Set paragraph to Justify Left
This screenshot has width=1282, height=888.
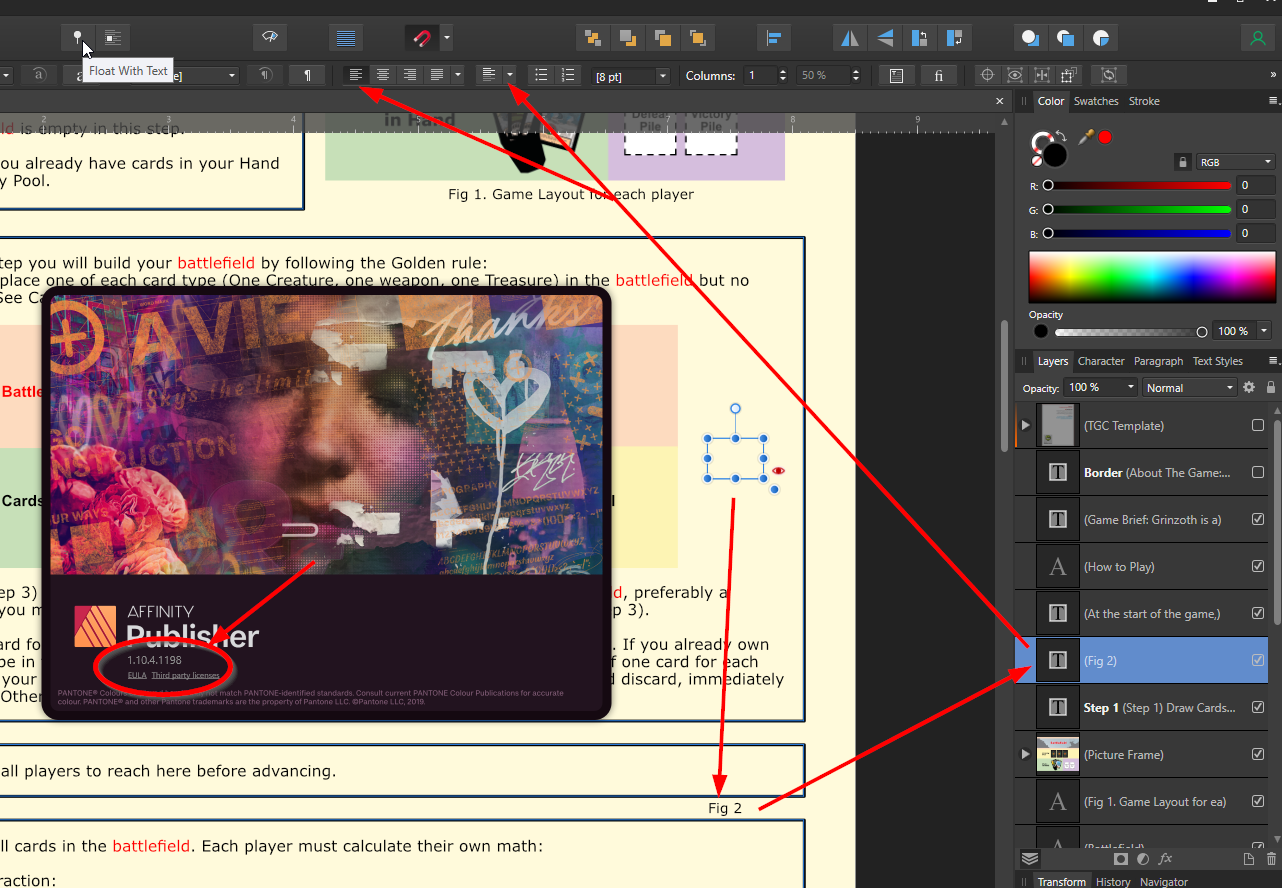(437, 75)
